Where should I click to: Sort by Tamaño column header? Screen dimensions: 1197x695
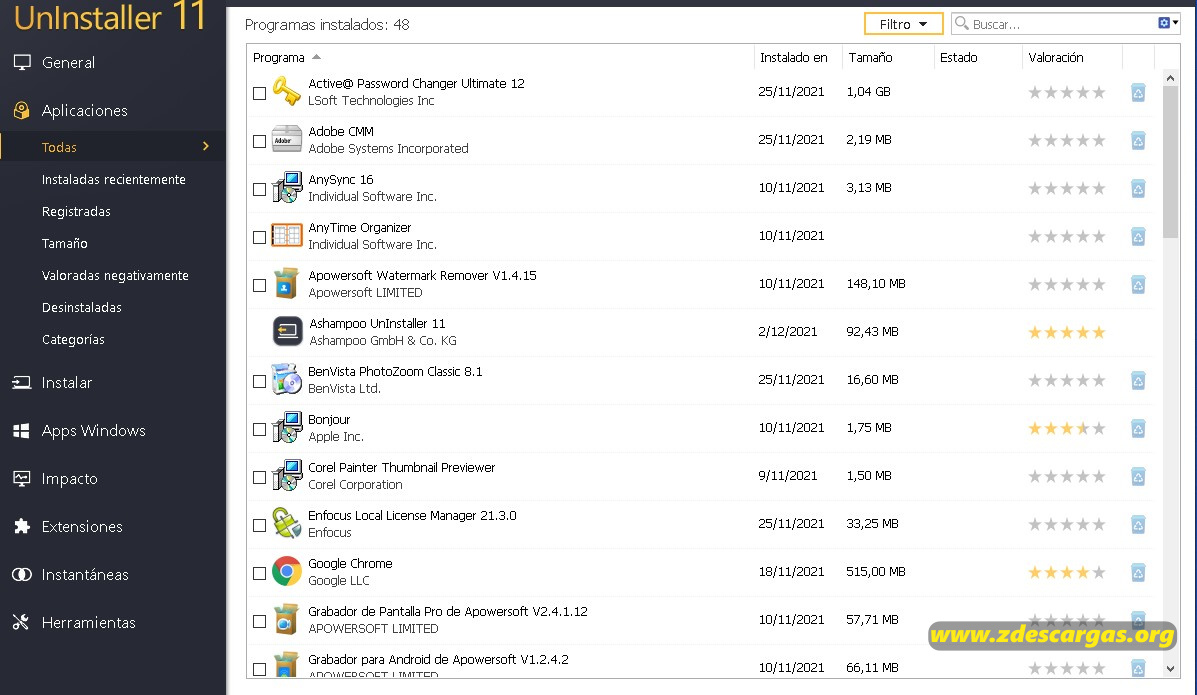870,57
